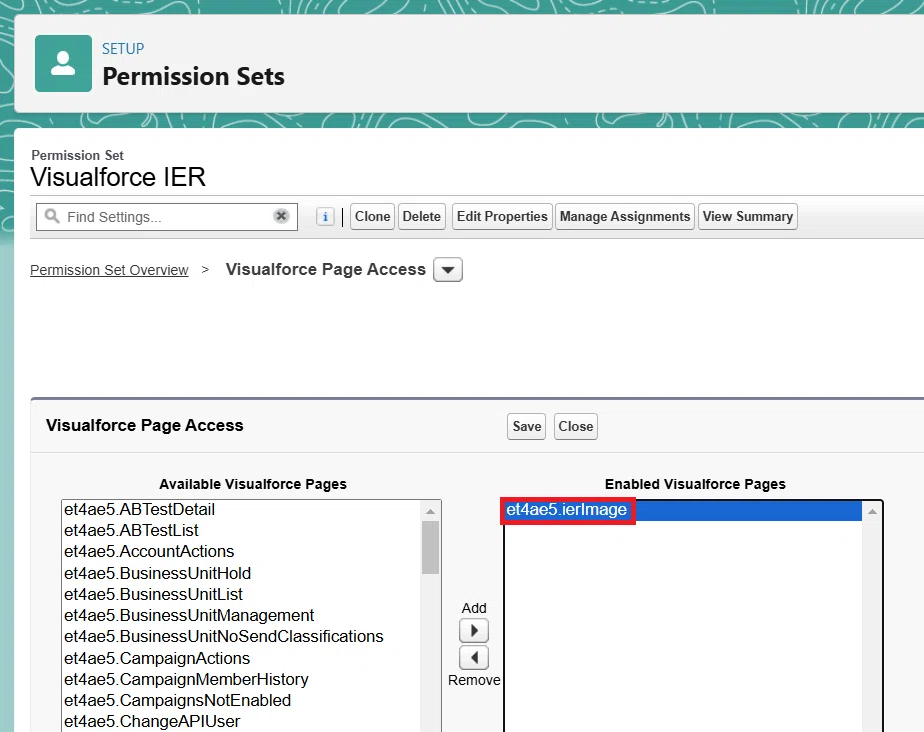Select et4ae5.CampaignActions page
The image size is (924, 732).
[x=240, y=658]
